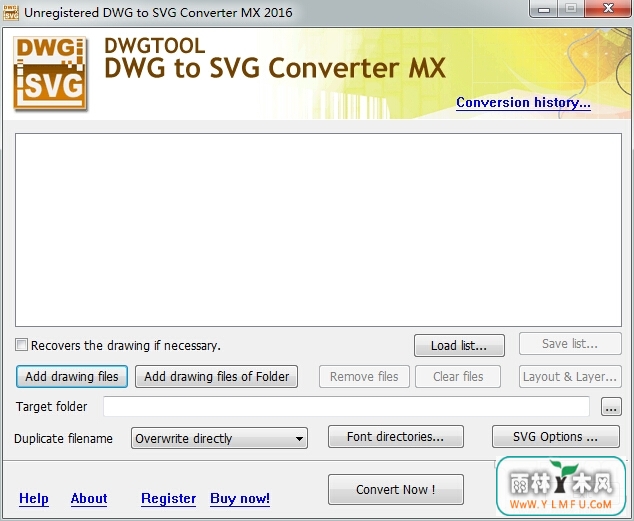
Task: Click inside the empty drawing files list
Action: click(318, 230)
